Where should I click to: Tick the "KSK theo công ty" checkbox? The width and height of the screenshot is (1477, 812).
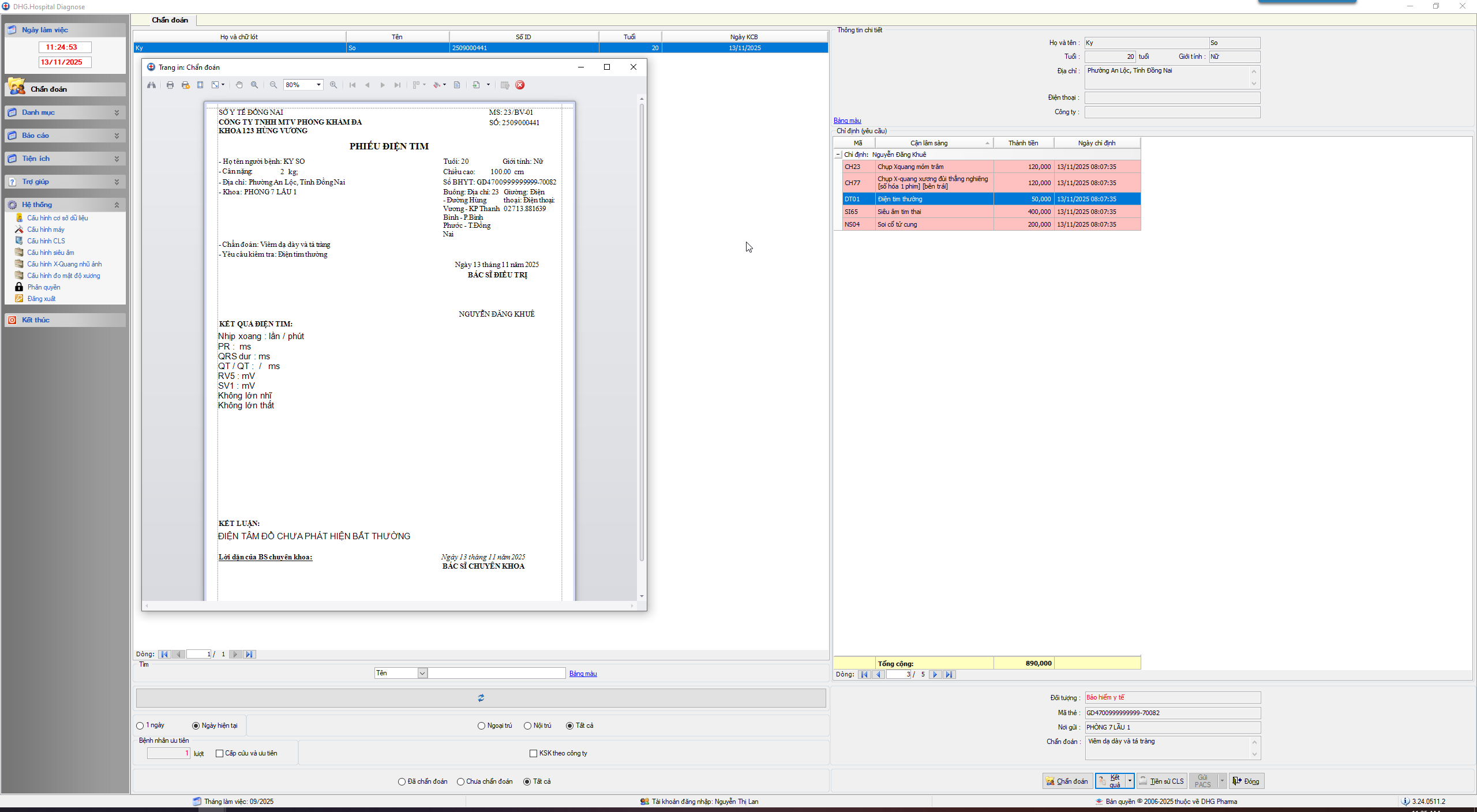pyautogui.click(x=534, y=753)
